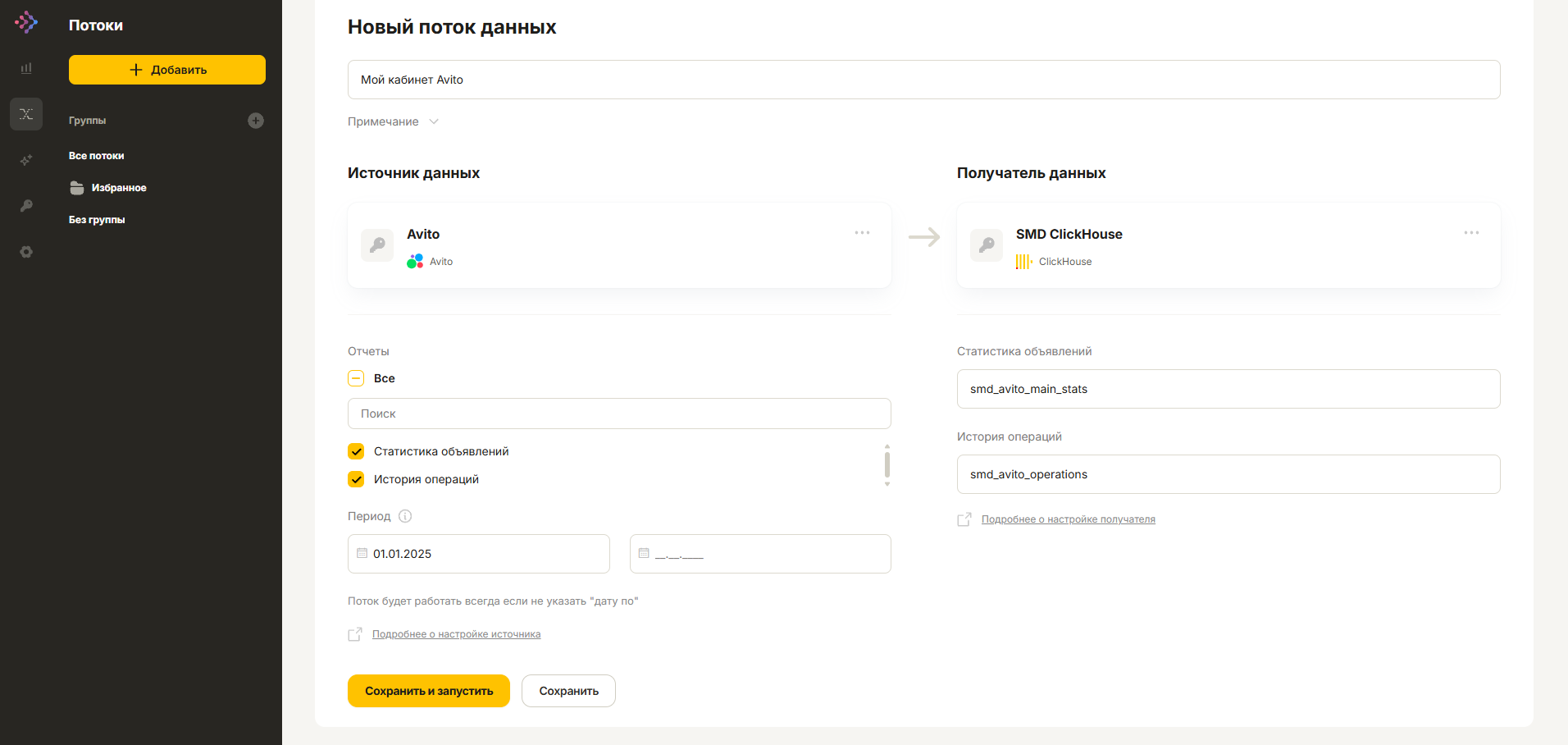The image size is (1568, 745).
Task: Uncheck История операций report
Action: click(x=356, y=479)
